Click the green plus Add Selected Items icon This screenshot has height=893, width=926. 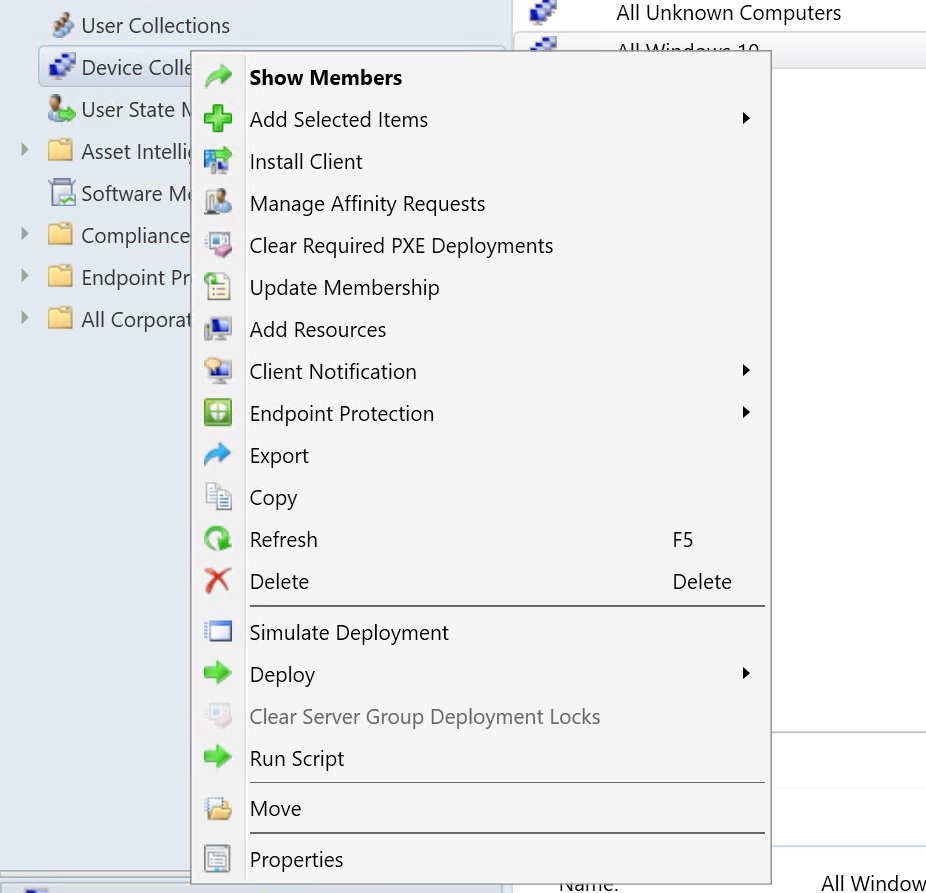click(218, 120)
